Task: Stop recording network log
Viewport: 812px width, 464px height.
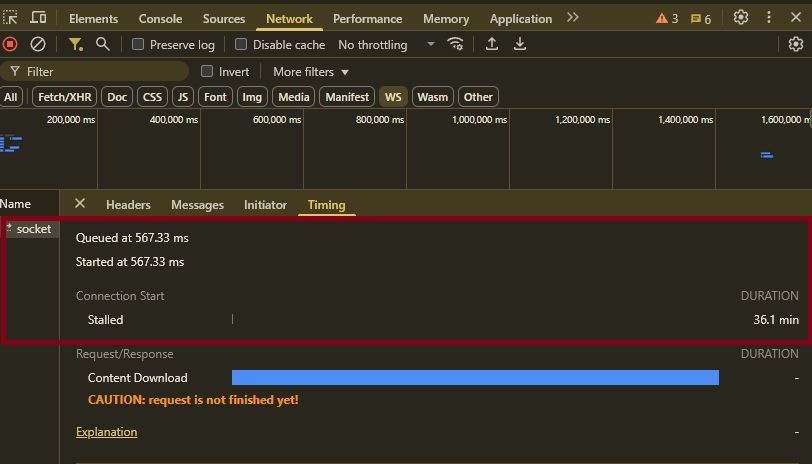Action: tap(10, 44)
